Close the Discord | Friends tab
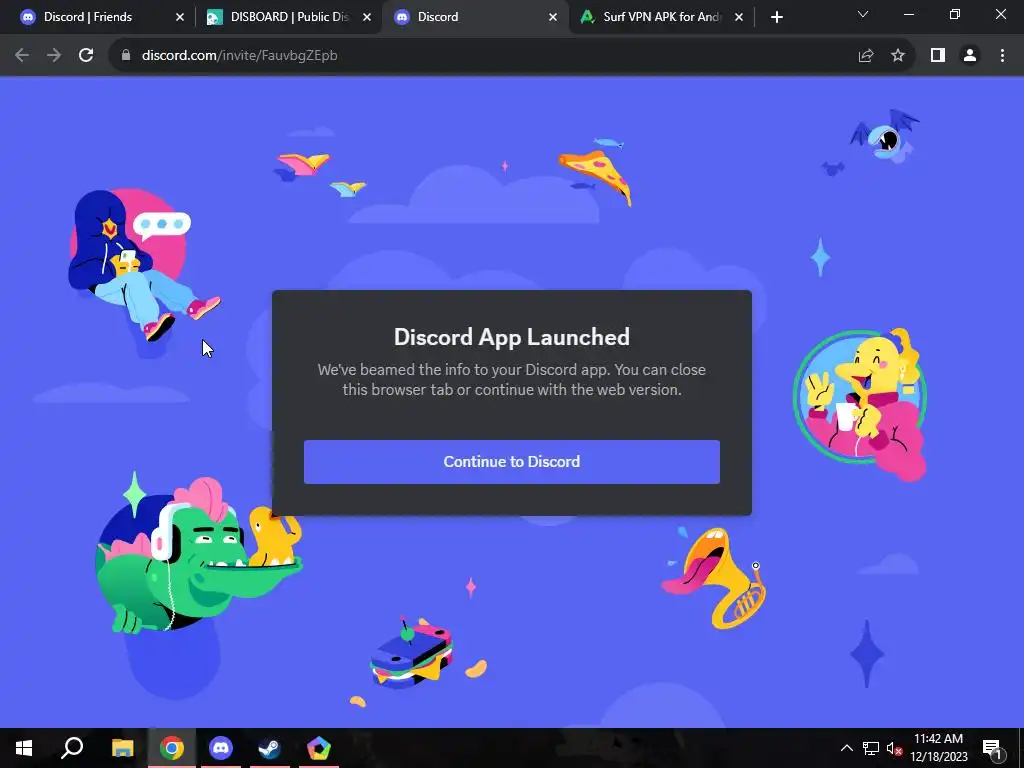Viewport: 1024px width, 768px height. [180, 17]
